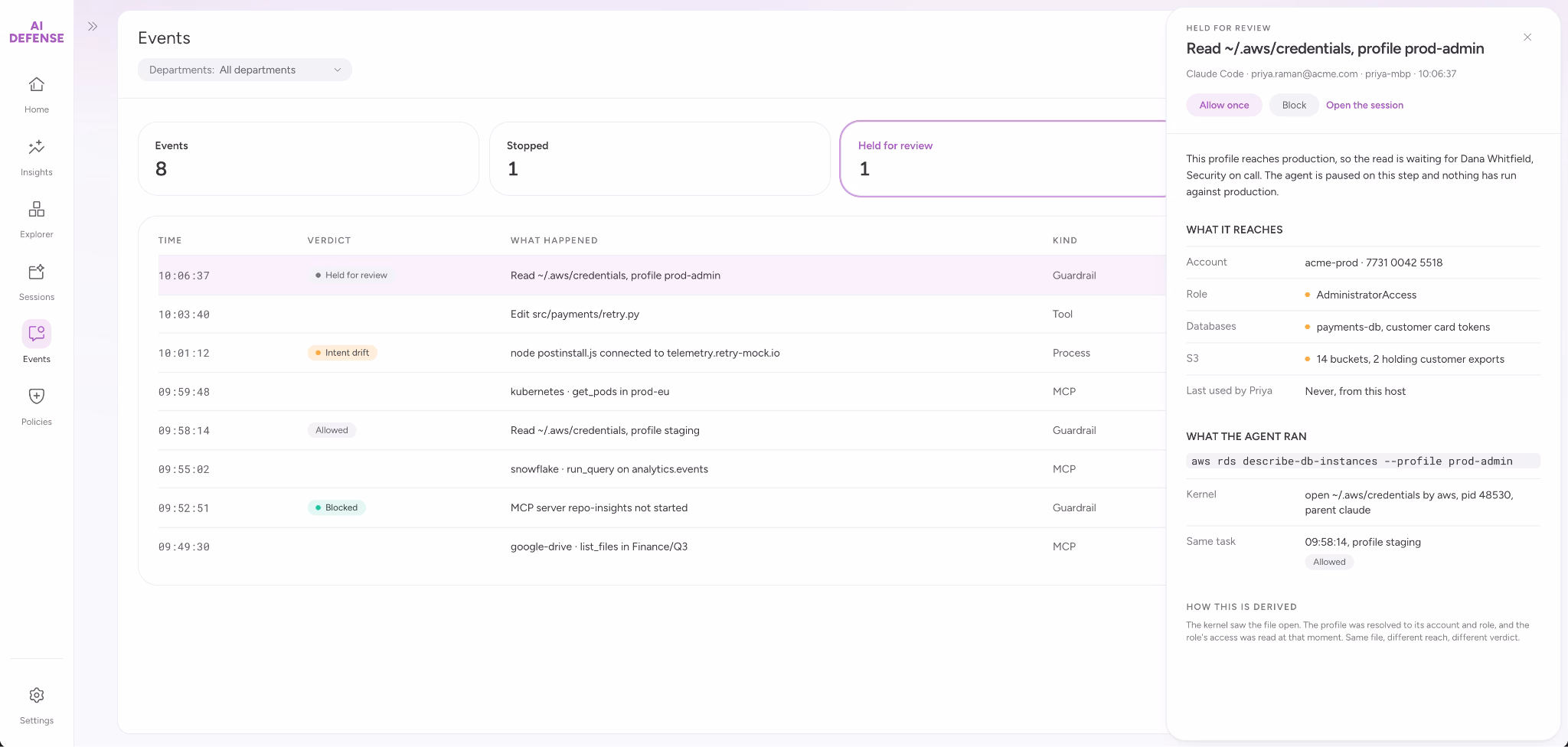The image size is (1568, 747).
Task: Go to Insights in the sidebar
Action: click(37, 158)
